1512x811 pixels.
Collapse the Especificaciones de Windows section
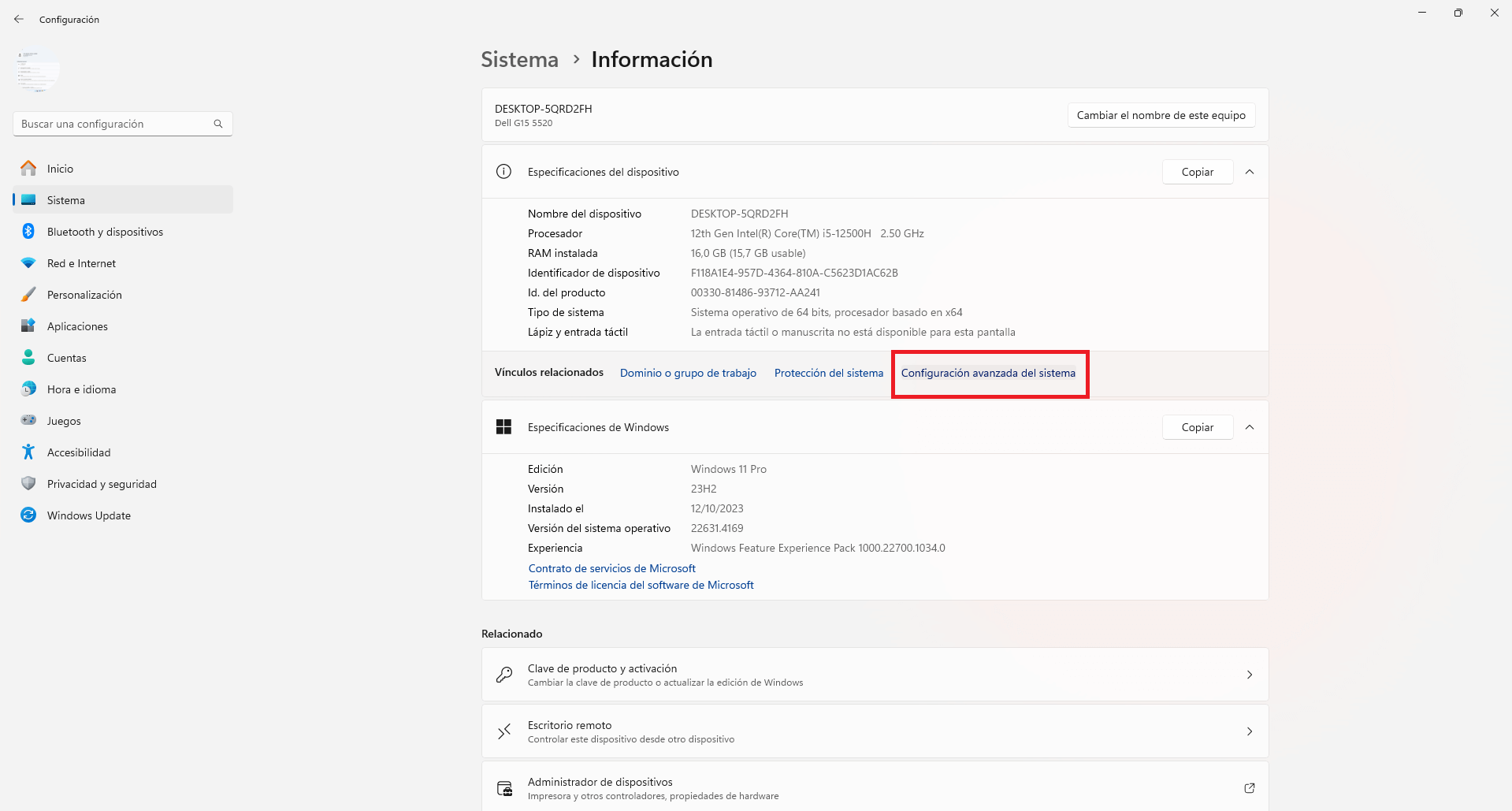[x=1250, y=427]
